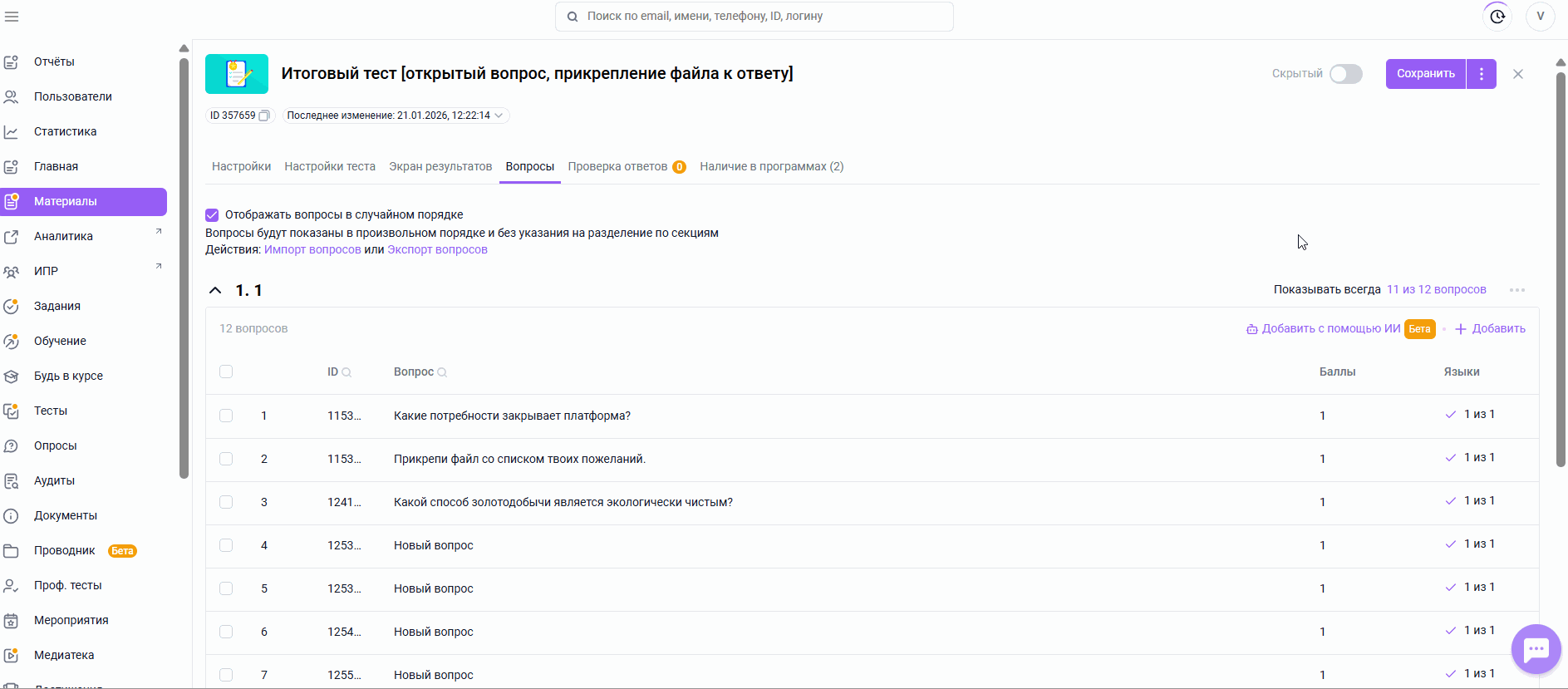
Task: Collapse section 1.1 chevron
Action: pos(215,290)
